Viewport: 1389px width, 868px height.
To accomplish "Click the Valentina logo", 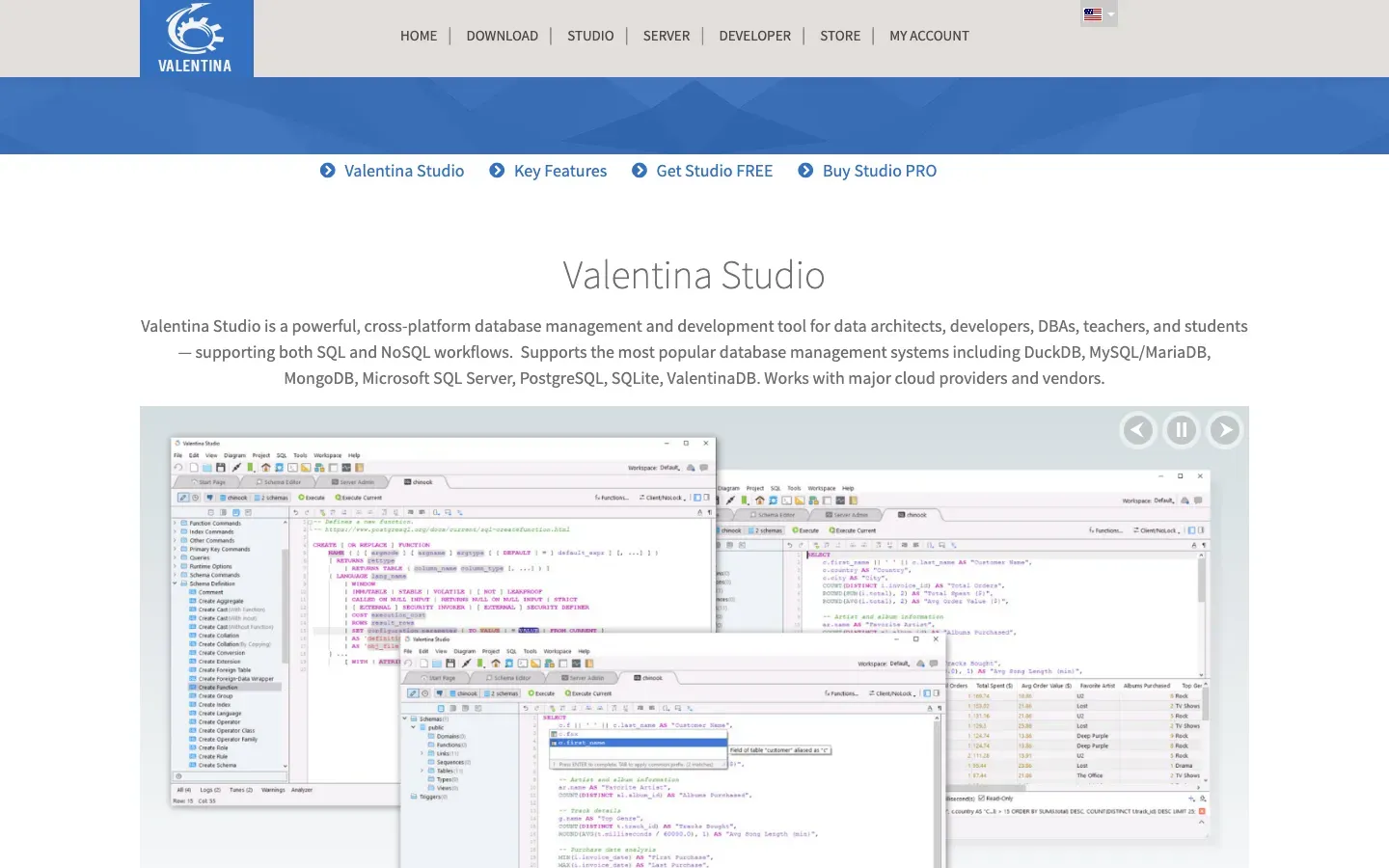I will [196, 39].
